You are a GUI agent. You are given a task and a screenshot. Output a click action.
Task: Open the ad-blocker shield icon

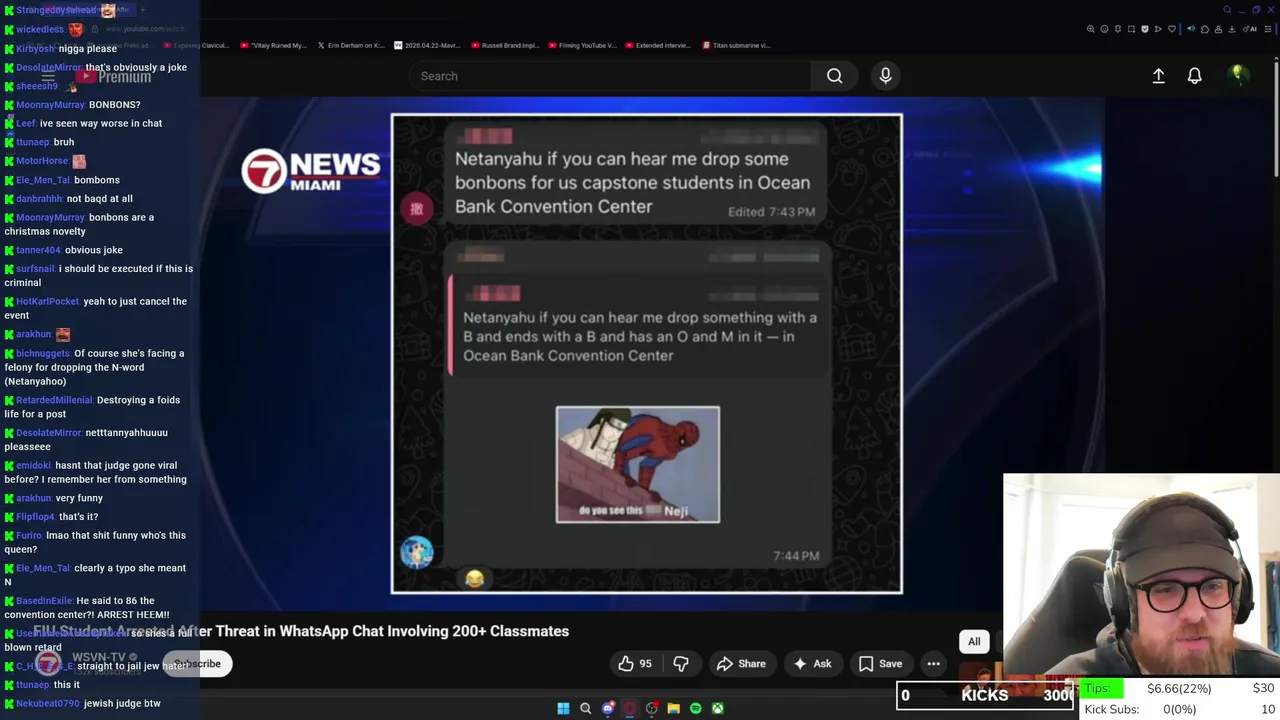1145,29
